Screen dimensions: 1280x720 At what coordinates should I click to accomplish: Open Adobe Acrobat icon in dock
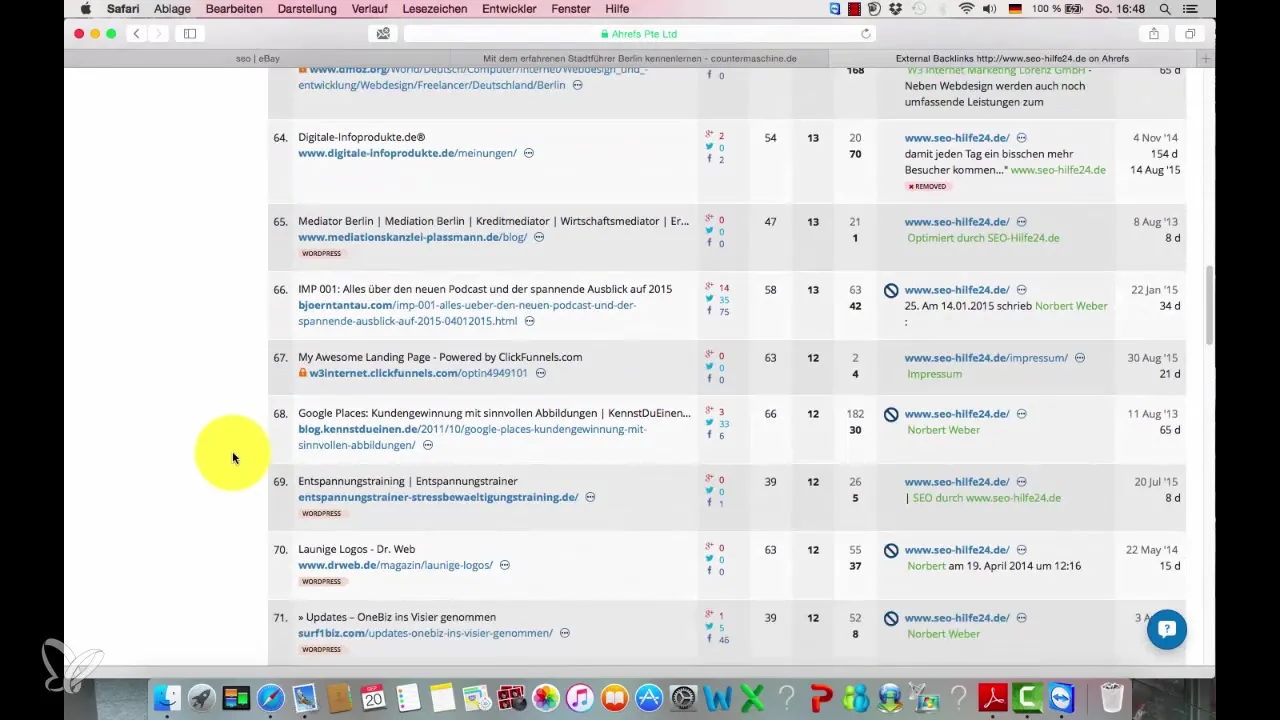click(993, 696)
